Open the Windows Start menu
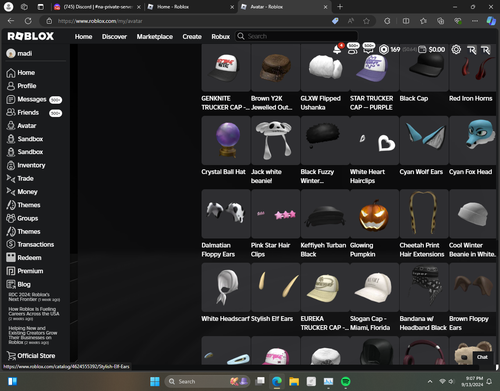The image size is (500, 391). pos(155,381)
